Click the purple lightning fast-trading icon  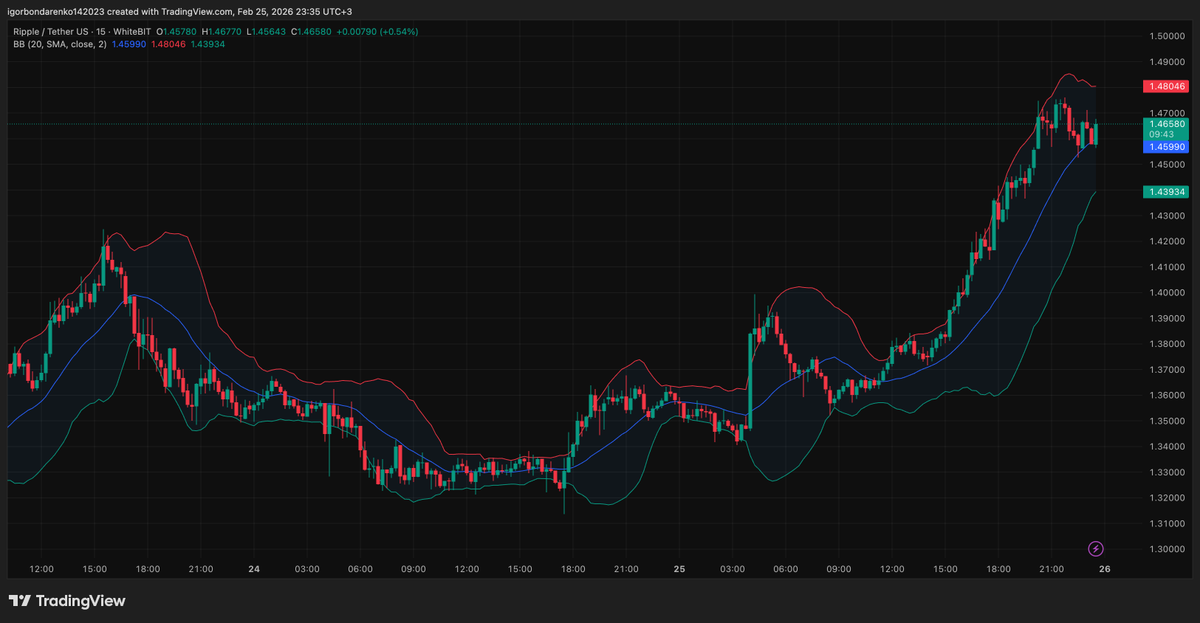point(1096,546)
